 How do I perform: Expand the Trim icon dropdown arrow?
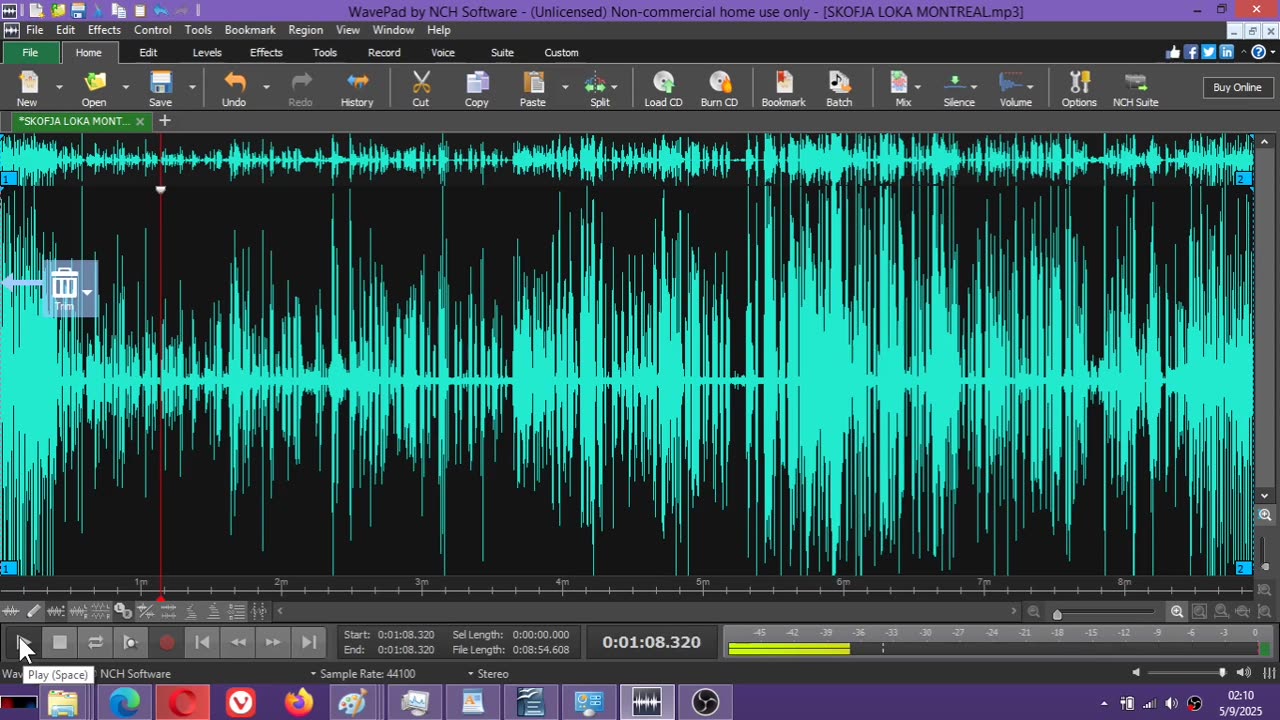point(87,292)
